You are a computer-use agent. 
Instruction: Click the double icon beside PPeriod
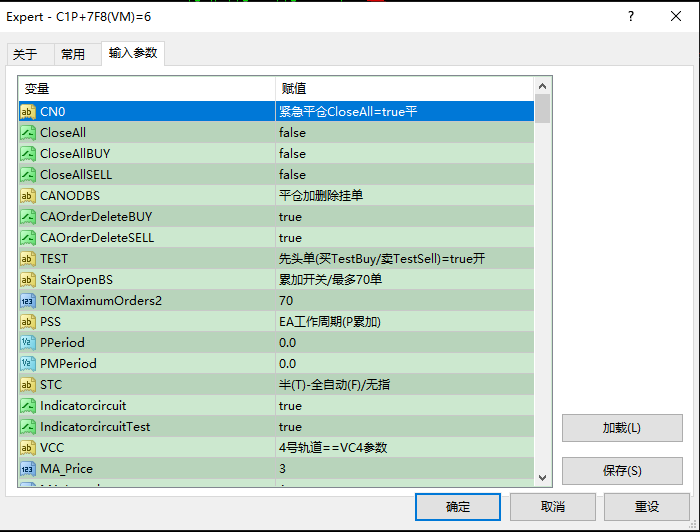click(x=28, y=342)
